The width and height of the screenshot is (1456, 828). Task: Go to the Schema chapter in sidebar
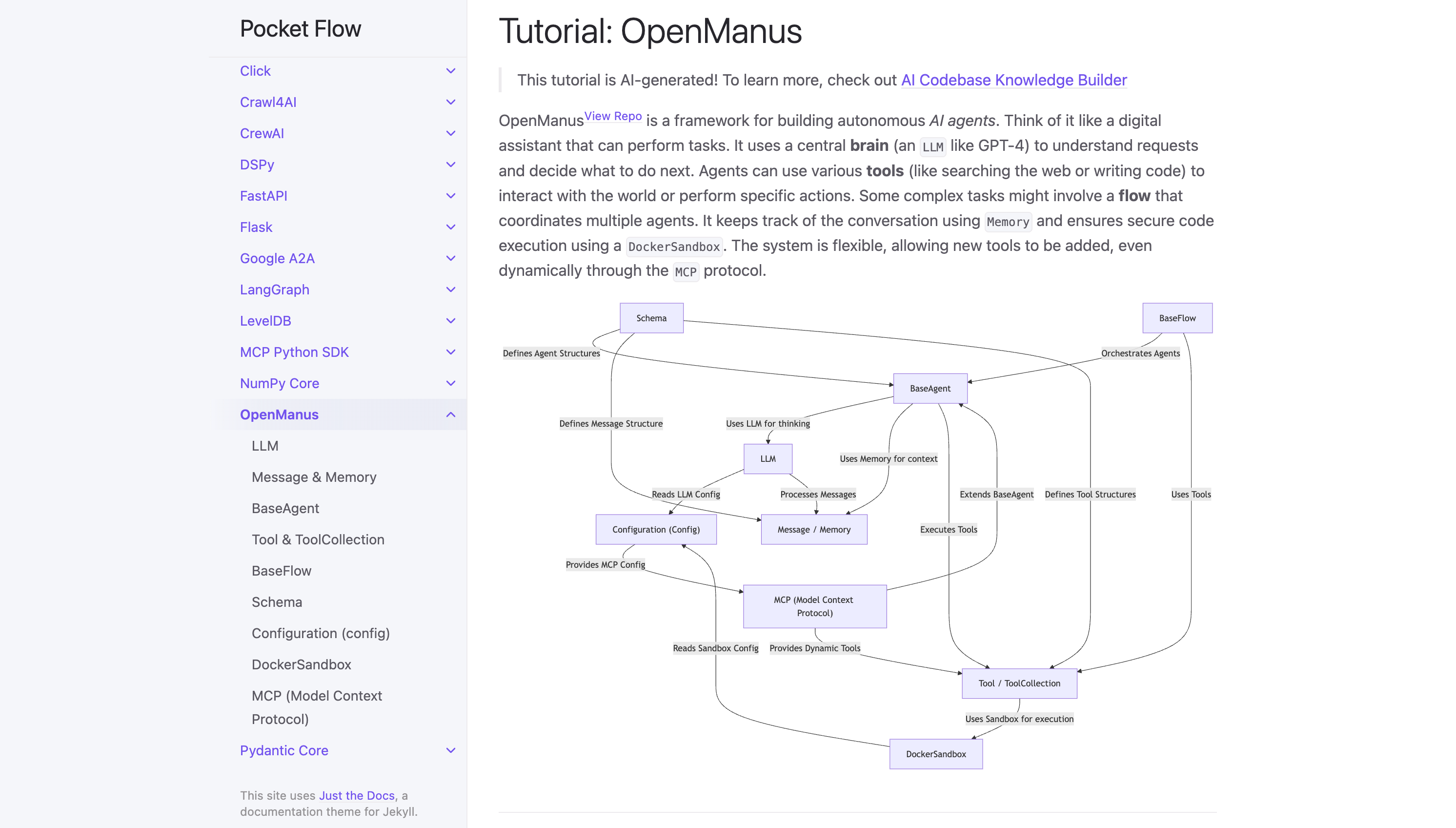[277, 603]
